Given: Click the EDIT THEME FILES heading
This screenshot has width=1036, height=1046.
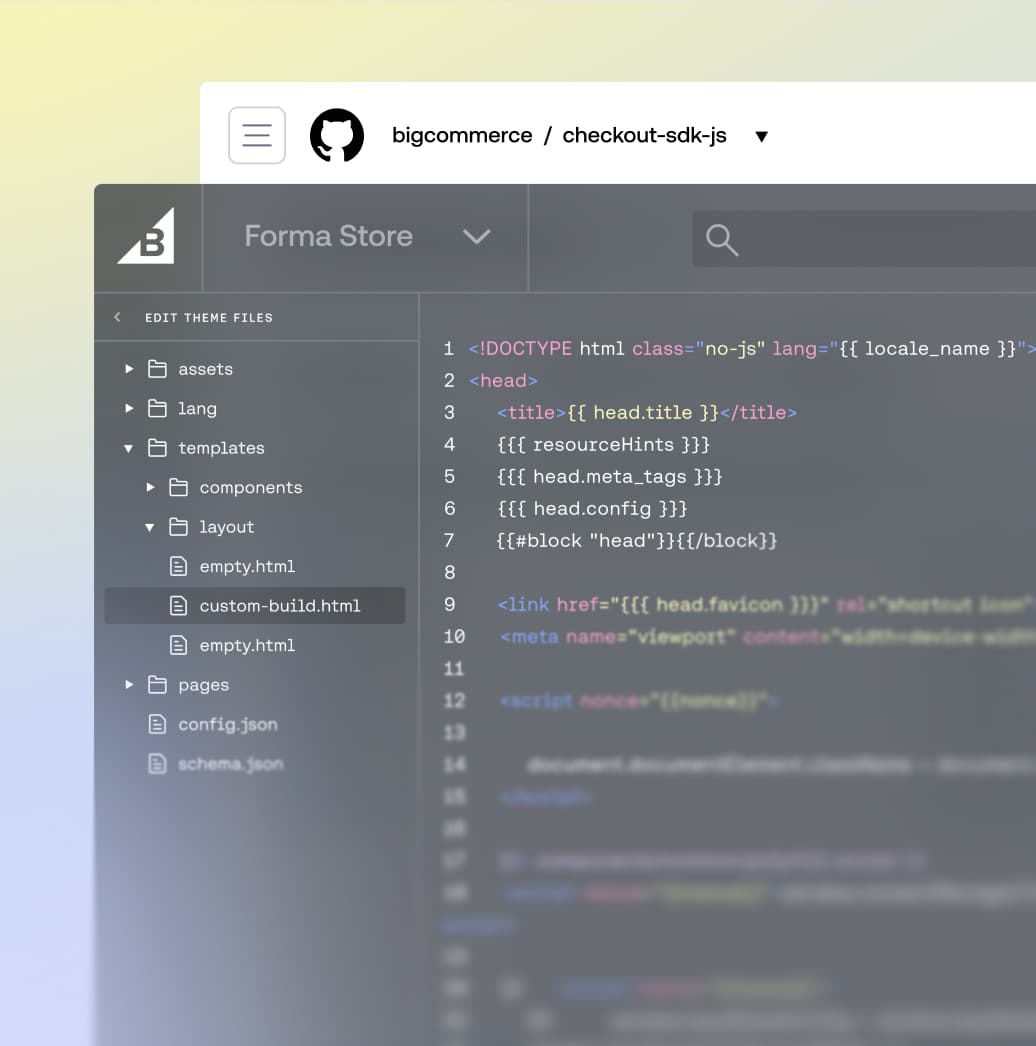Looking at the screenshot, I should [209, 318].
